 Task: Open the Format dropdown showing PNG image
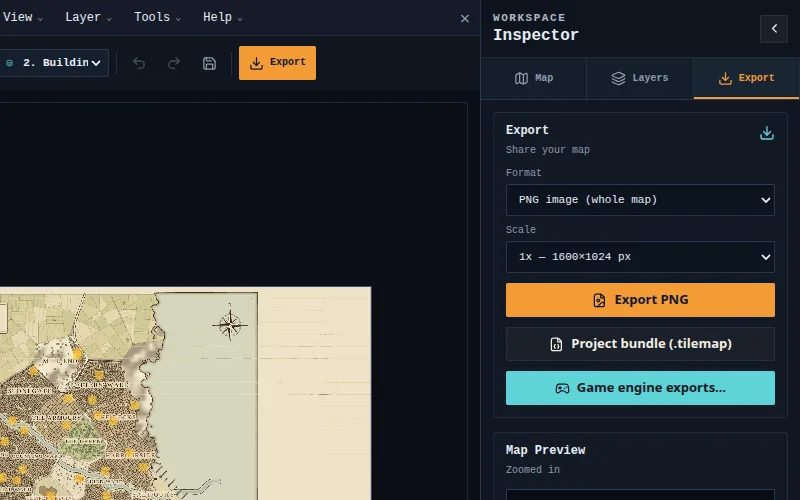click(640, 200)
